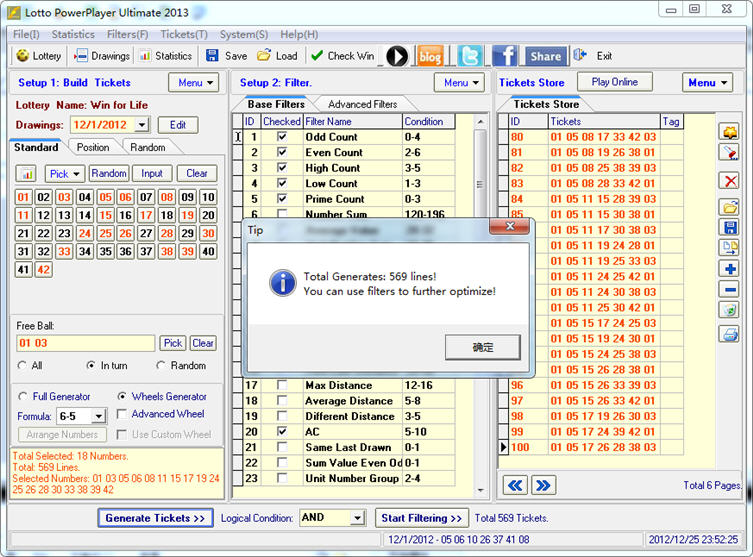Open the Setup 1 Menu dropdown
This screenshot has width=753, height=557.
coord(194,83)
